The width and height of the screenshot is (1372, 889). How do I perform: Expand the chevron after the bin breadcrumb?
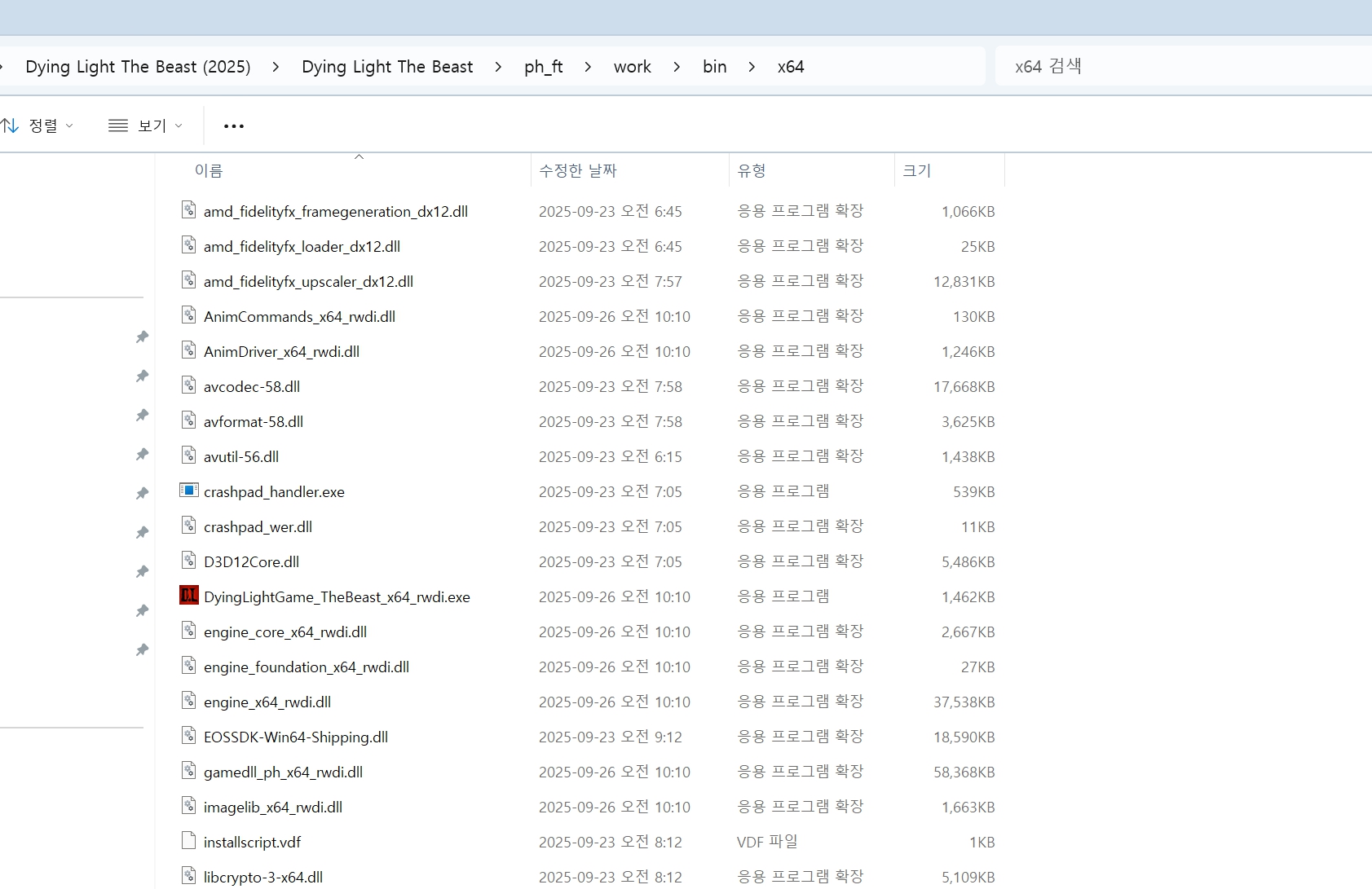(752, 67)
